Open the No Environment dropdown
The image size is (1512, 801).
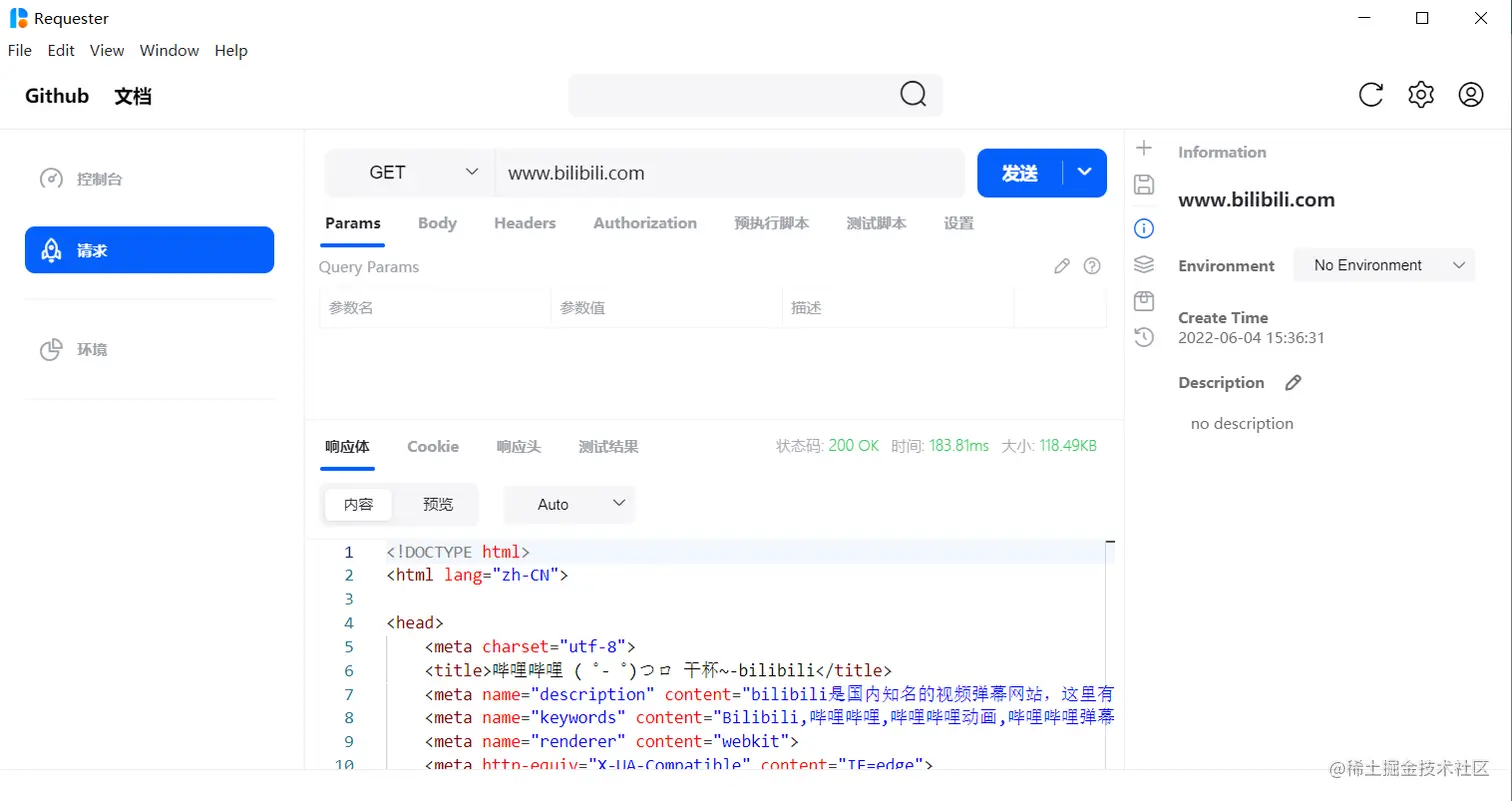pyautogui.click(x=1384, y=265)
